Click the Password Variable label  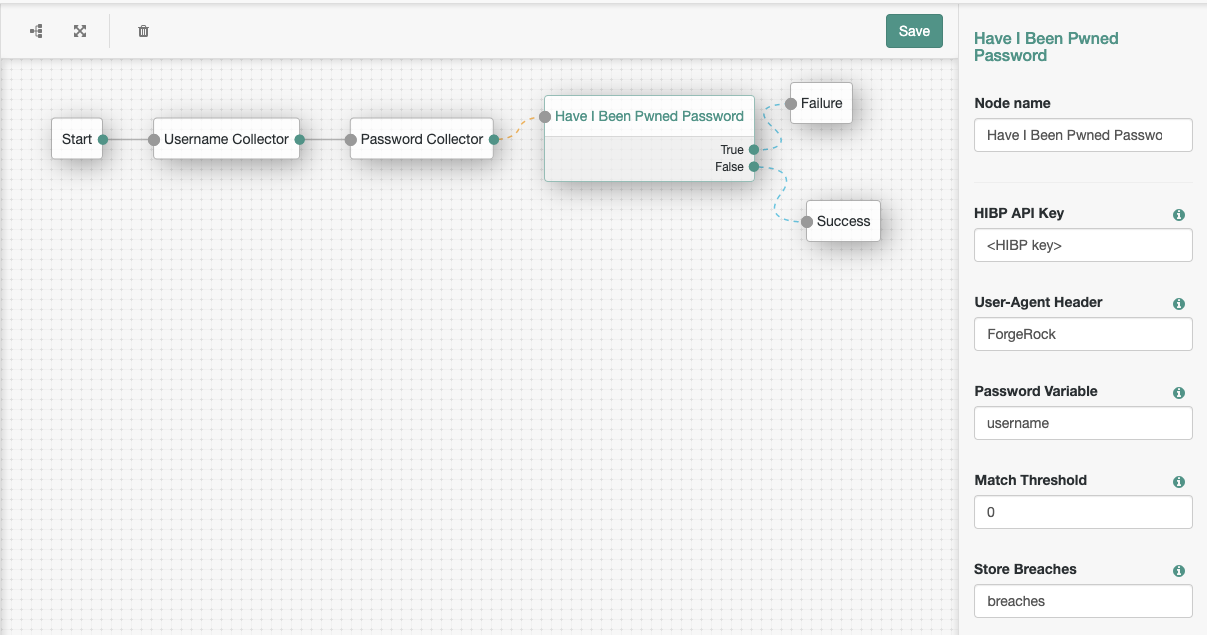coord(1036,391)
